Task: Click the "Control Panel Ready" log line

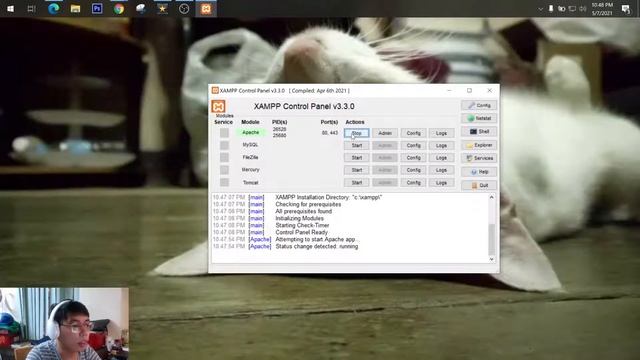Action: pos(301,232)
